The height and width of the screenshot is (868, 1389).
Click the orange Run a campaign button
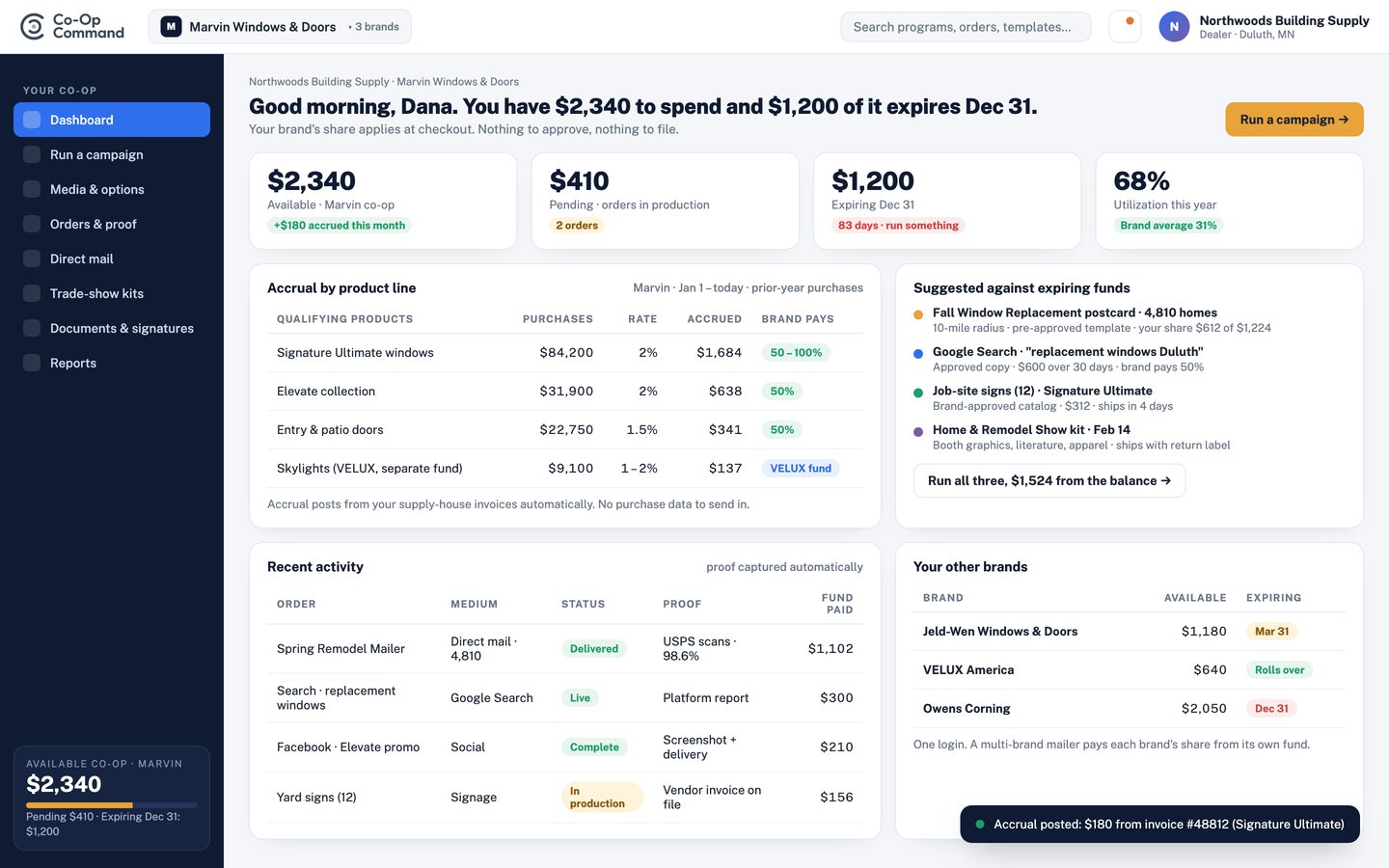click(1294, 120)
